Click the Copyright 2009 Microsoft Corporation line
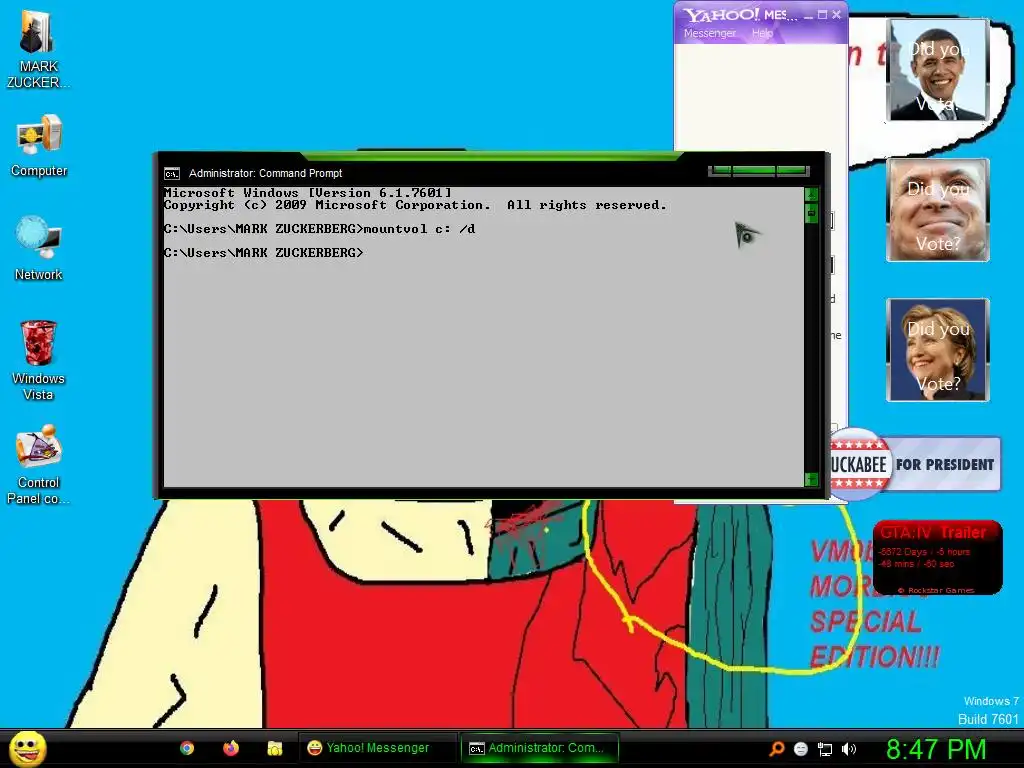Screen dimensions: 1024x768 (415, 205)
